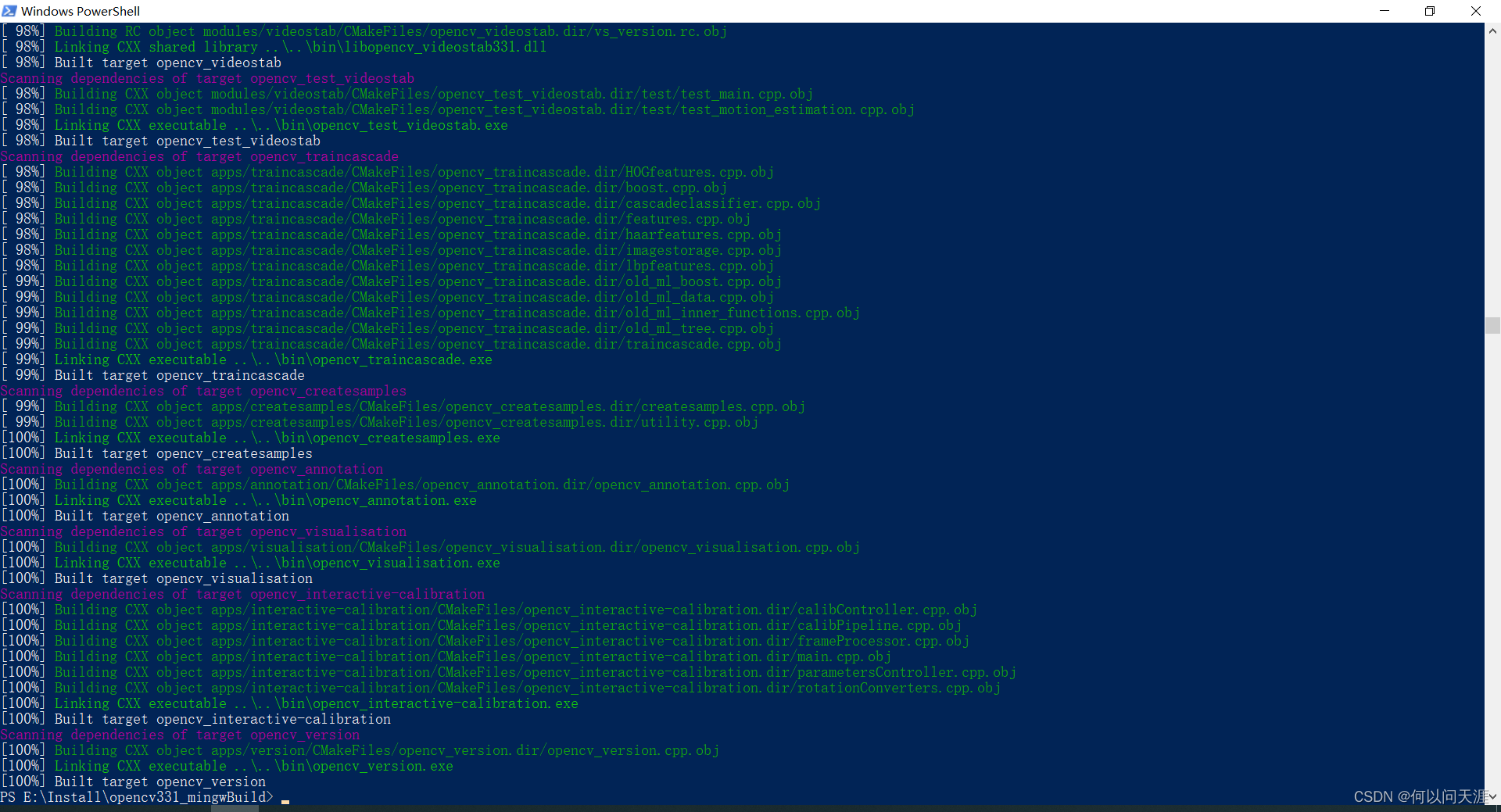Click the Windows PowerShell title bar icon
Image resolution: width=1501 pixels, height=812 pixels.
click(9, 11)
